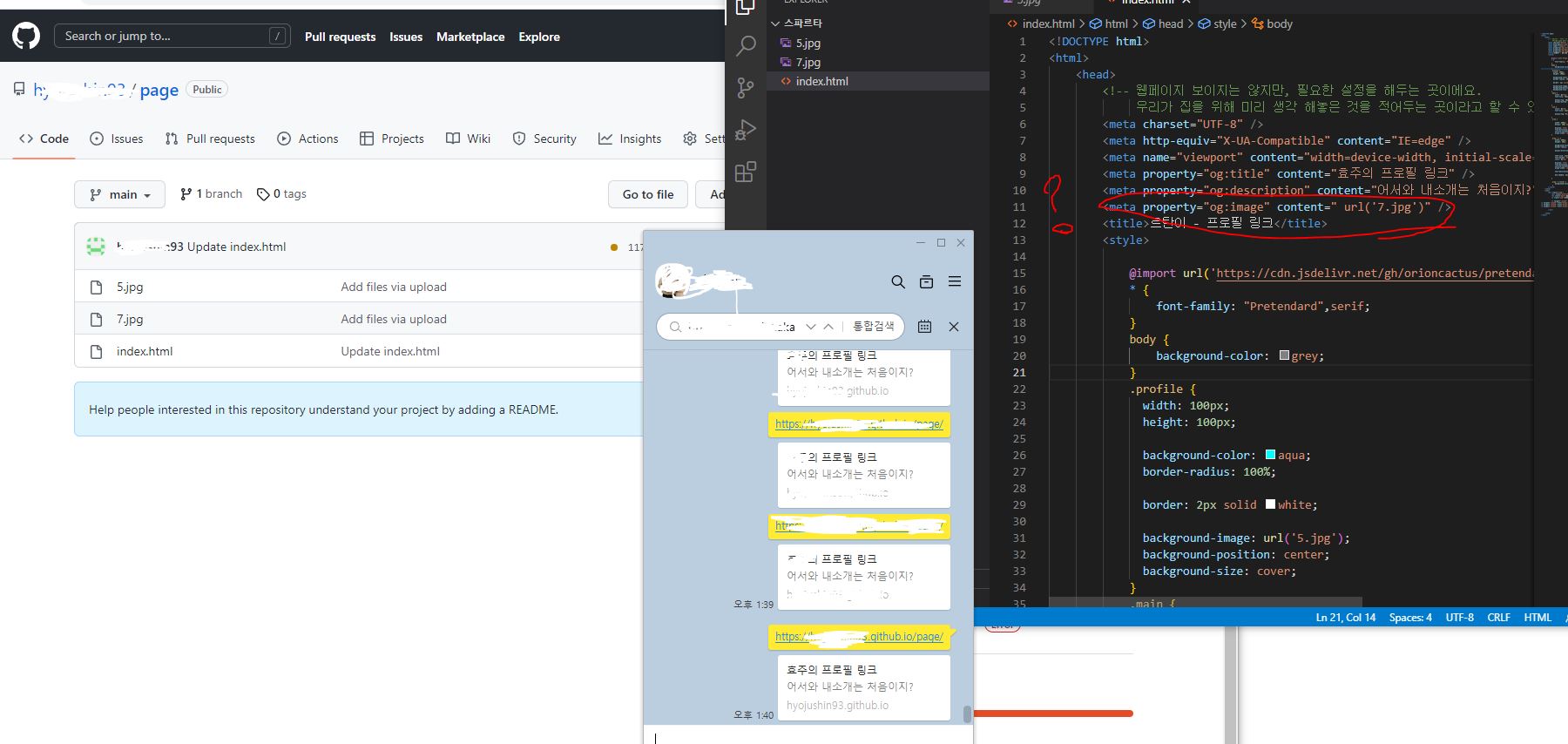1568x744 pixels.
Task: Open the Issues repository tab
Action: pyautogui.click(x=117, y=139)
